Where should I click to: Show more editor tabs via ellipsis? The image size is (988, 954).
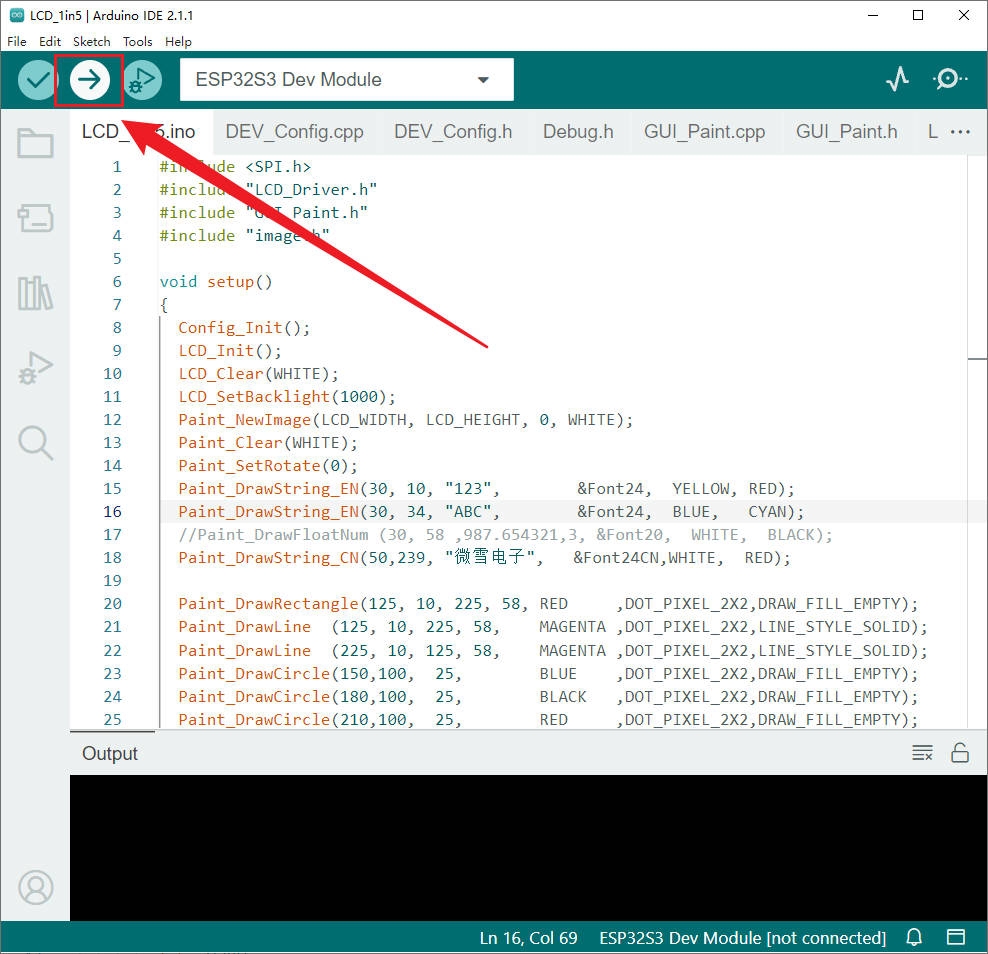point(960,132)
